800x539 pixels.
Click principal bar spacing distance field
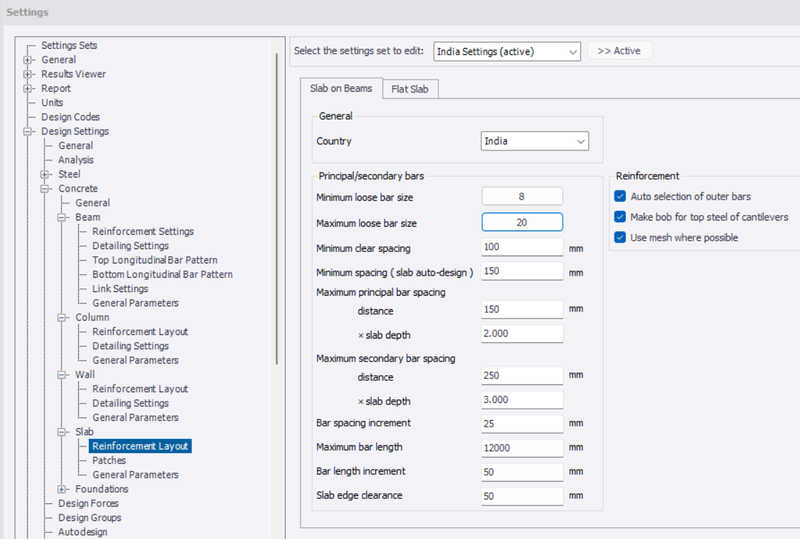pyautogui.click(x=522, y=309)
